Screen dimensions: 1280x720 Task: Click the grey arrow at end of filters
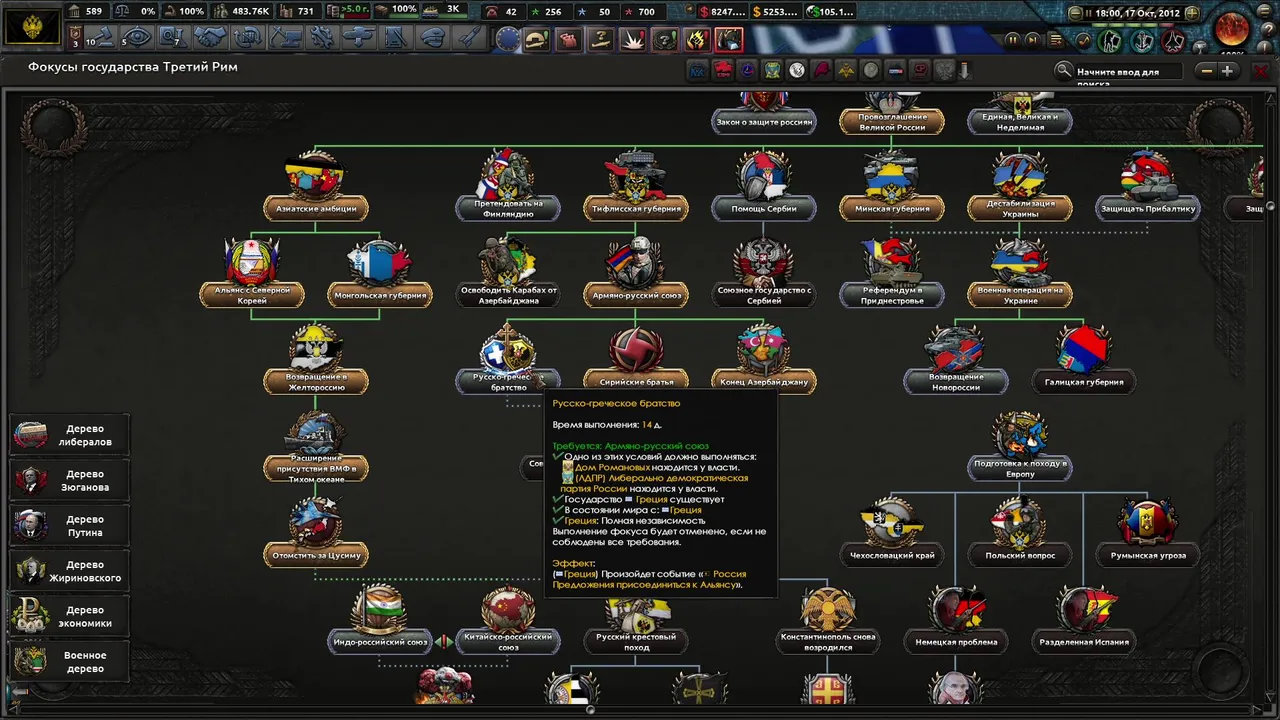[x=965, y=70]
